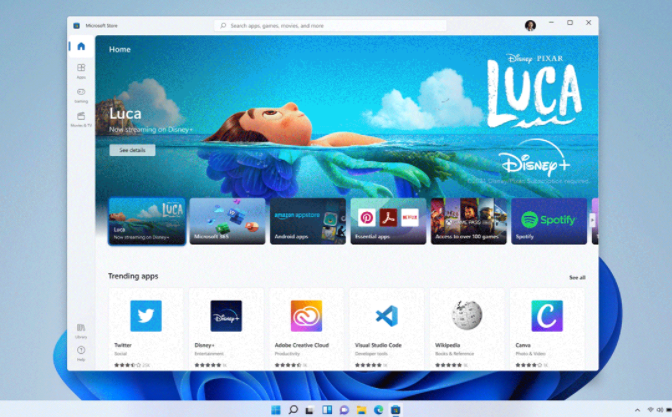The height and width of the screenshot is (417, 672).
Task: Open the Windows Start button
Action: (x=276, y=410)
